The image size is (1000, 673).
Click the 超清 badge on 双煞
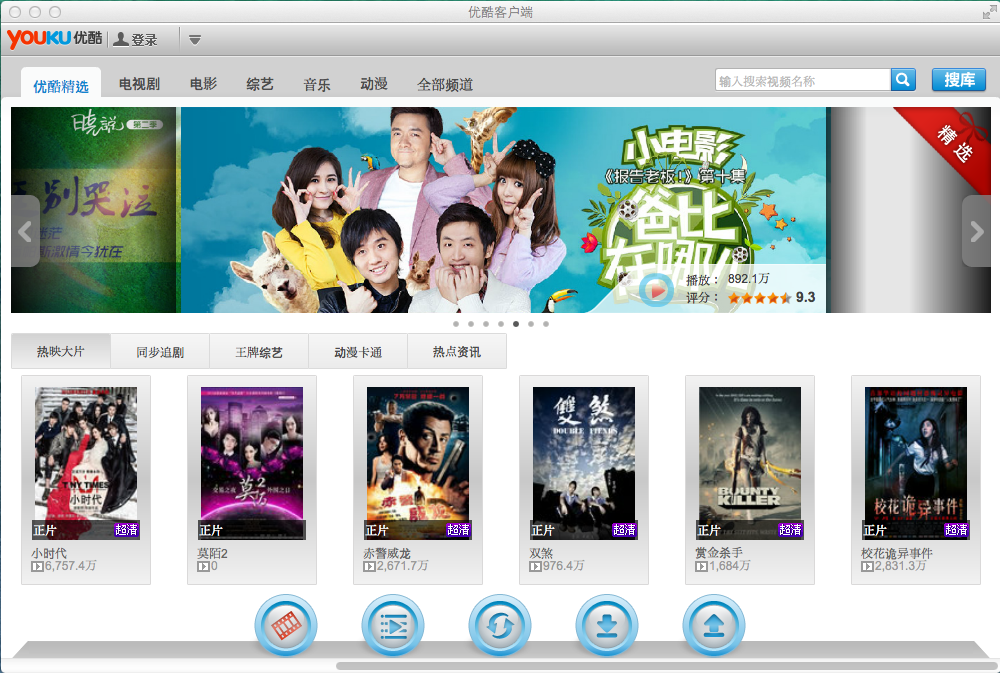(624, 529)
